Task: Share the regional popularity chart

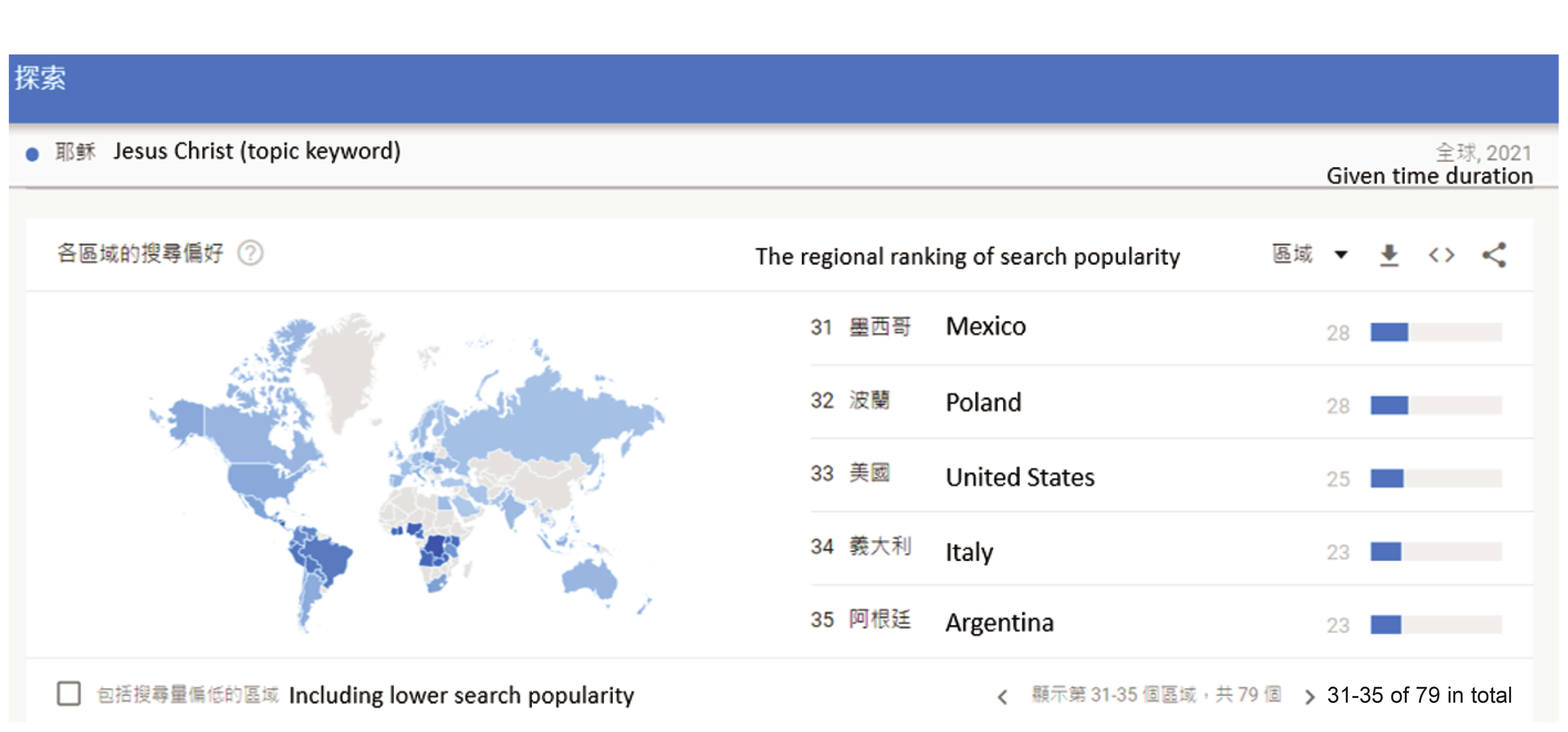Action: [1494, 255]
